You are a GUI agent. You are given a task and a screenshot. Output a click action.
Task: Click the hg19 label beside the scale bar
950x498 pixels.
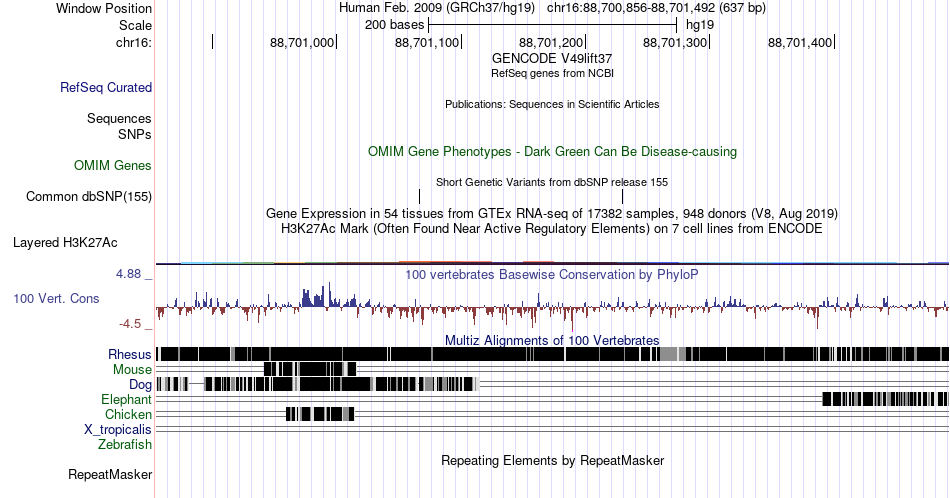[700, 25]
